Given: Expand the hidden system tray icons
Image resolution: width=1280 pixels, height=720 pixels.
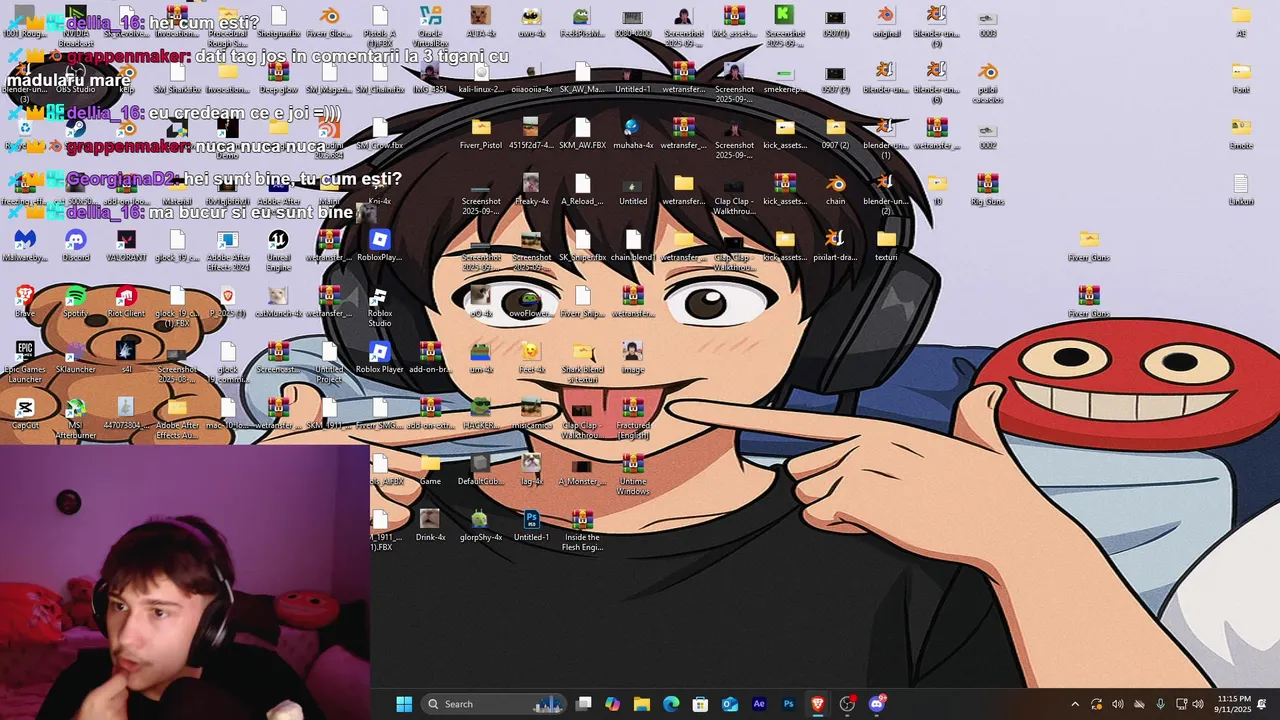Looking at the screenshot, I should [1075, 704].
